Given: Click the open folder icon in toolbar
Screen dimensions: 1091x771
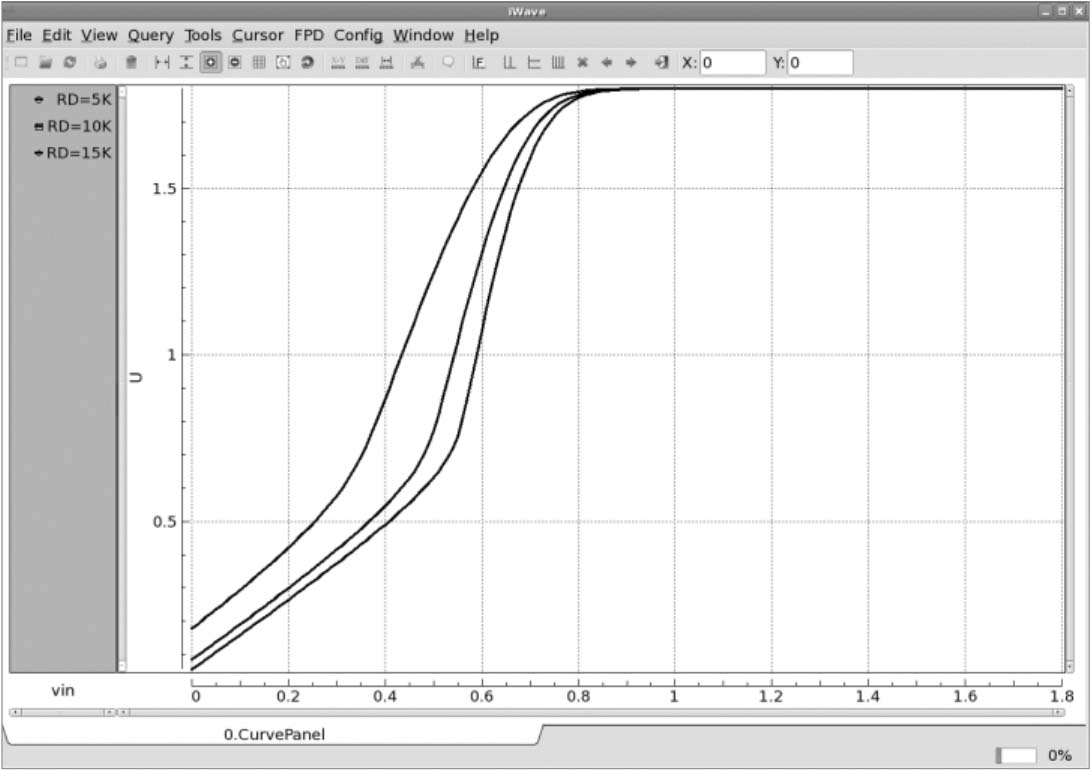Looking at the screenshot, I should point(45,63).
